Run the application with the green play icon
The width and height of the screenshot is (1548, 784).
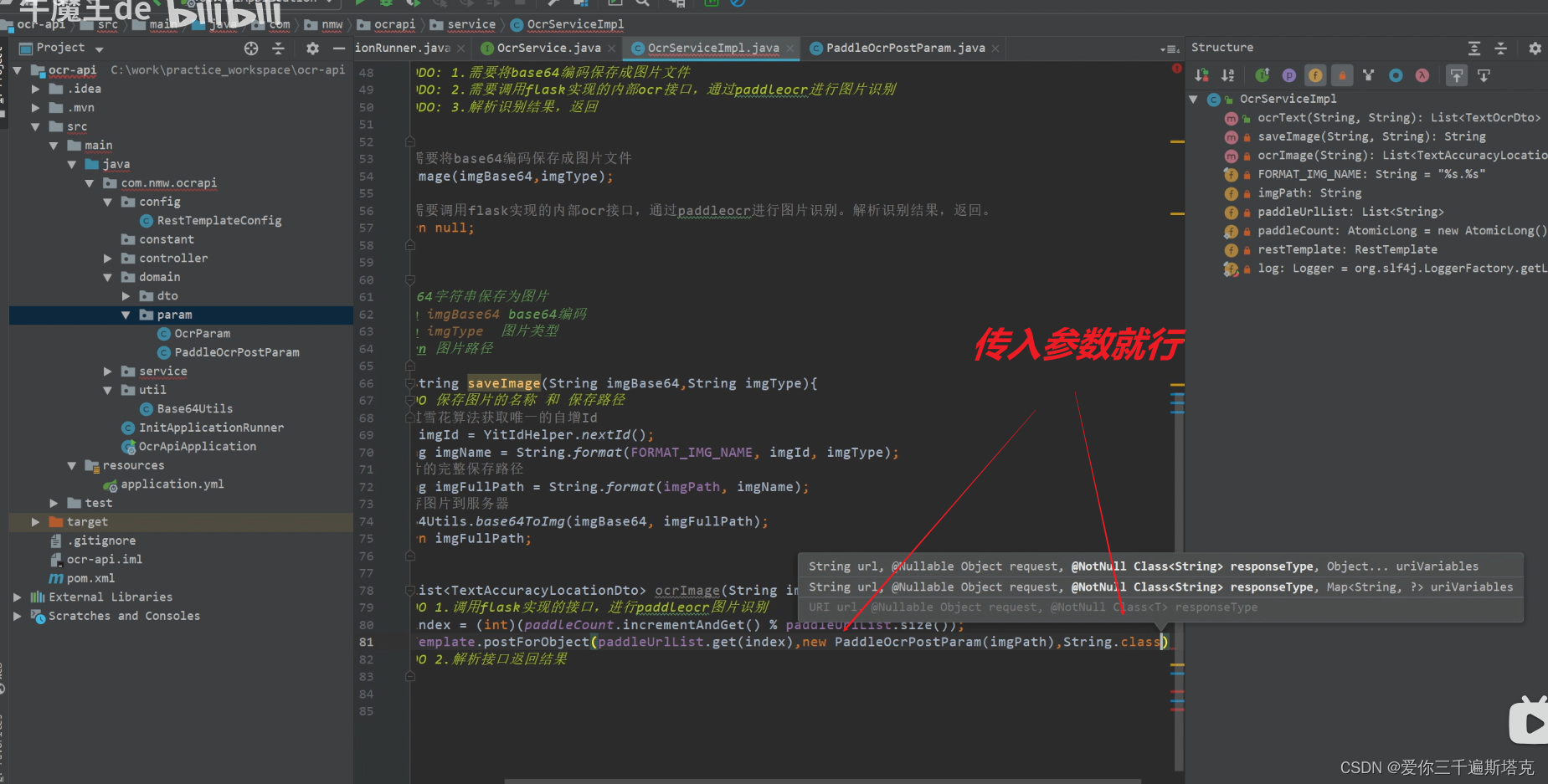pos(360,3)
